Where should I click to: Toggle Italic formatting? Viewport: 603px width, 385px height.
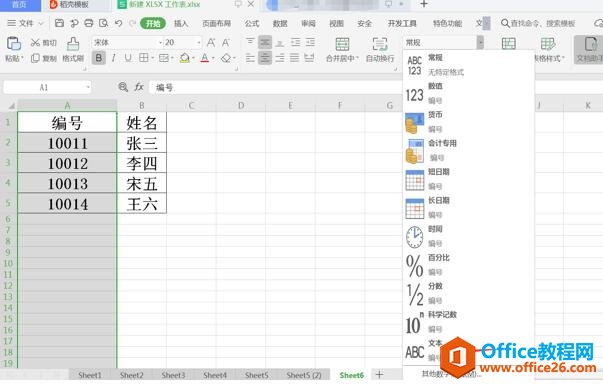(113, 58)
